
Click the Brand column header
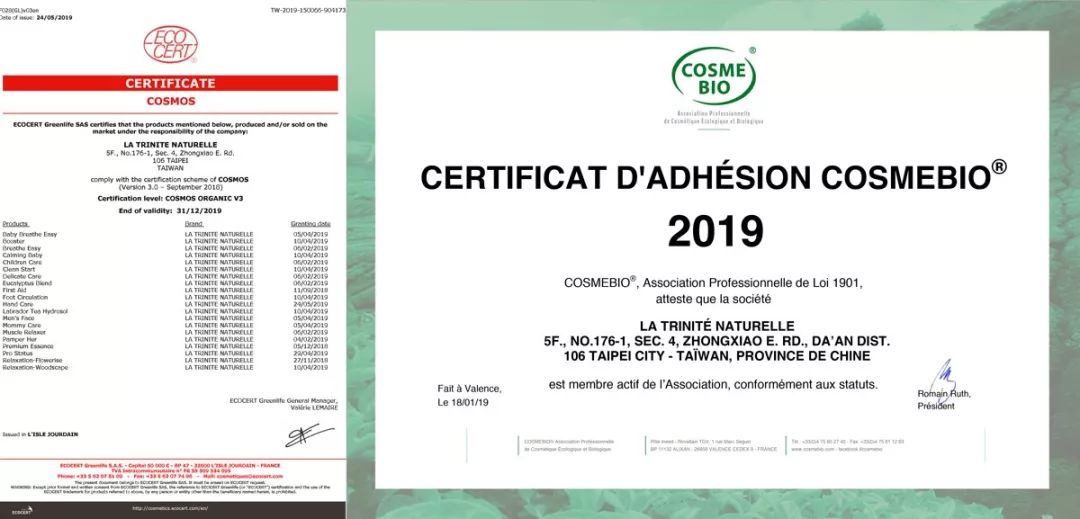coord(194,224)
